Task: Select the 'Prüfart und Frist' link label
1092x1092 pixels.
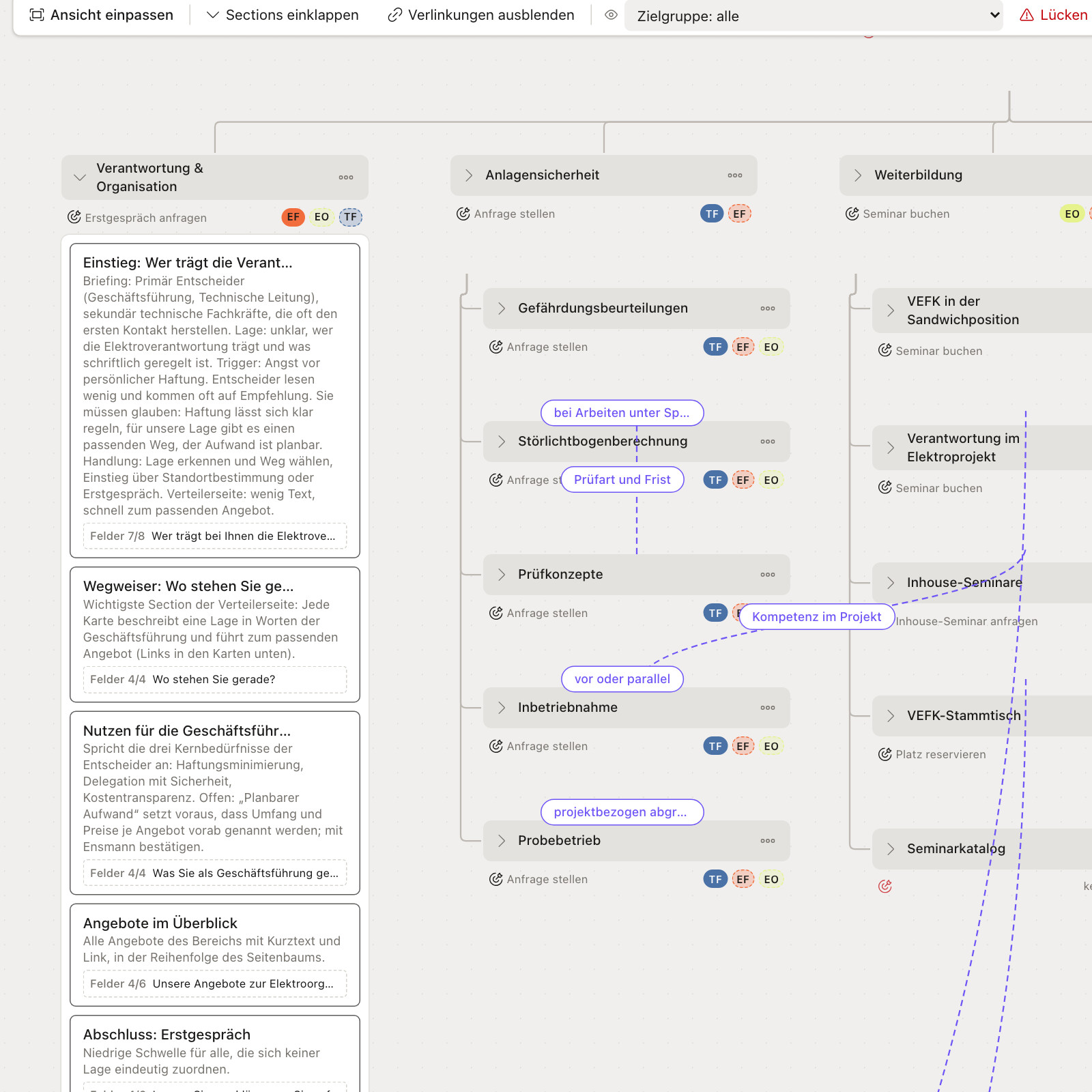Action: pos(622,480)
